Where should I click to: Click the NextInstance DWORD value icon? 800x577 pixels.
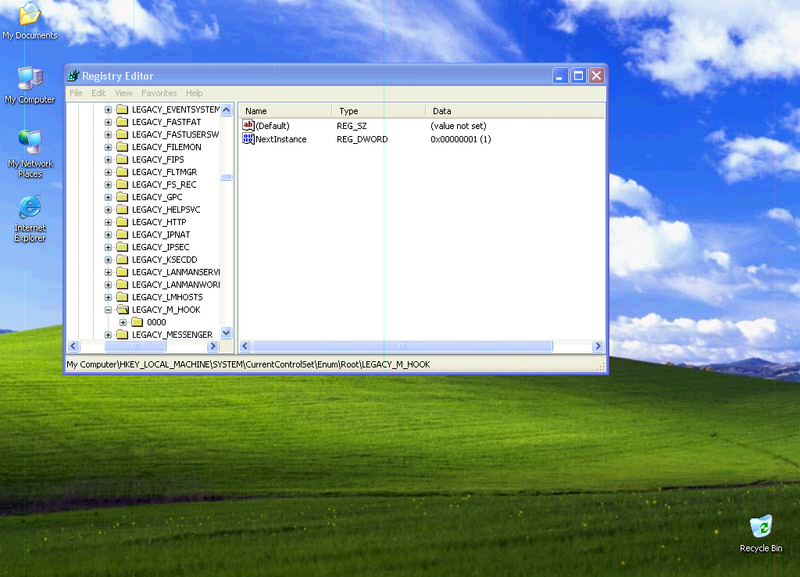(x=249, y=139)
